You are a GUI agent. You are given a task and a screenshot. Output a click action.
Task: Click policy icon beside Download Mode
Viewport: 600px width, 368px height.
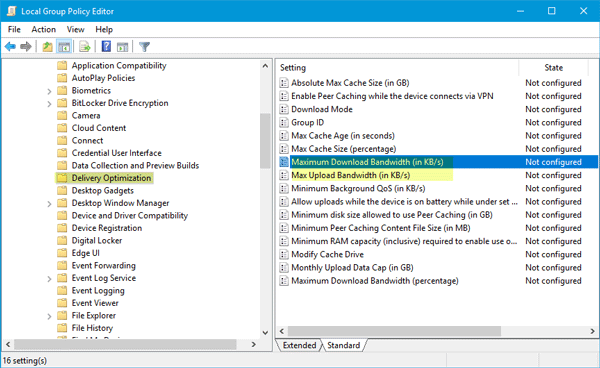tap(284, 109)
